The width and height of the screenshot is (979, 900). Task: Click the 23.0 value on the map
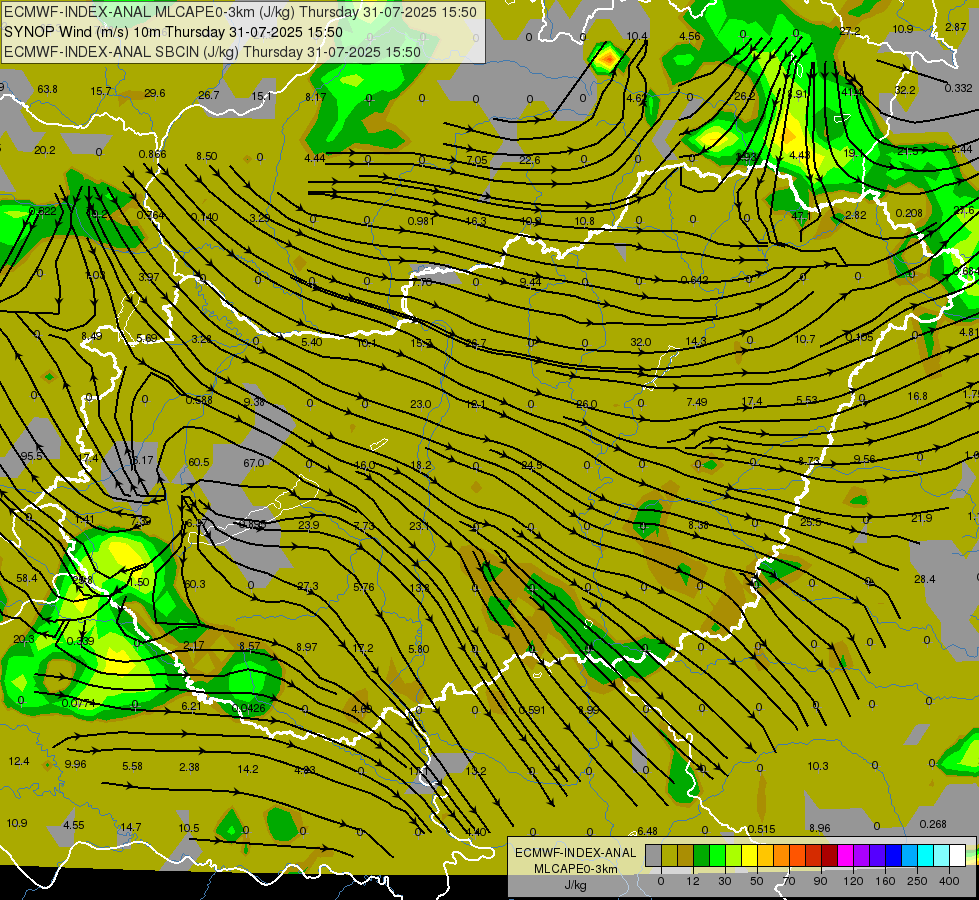[421, 404]
